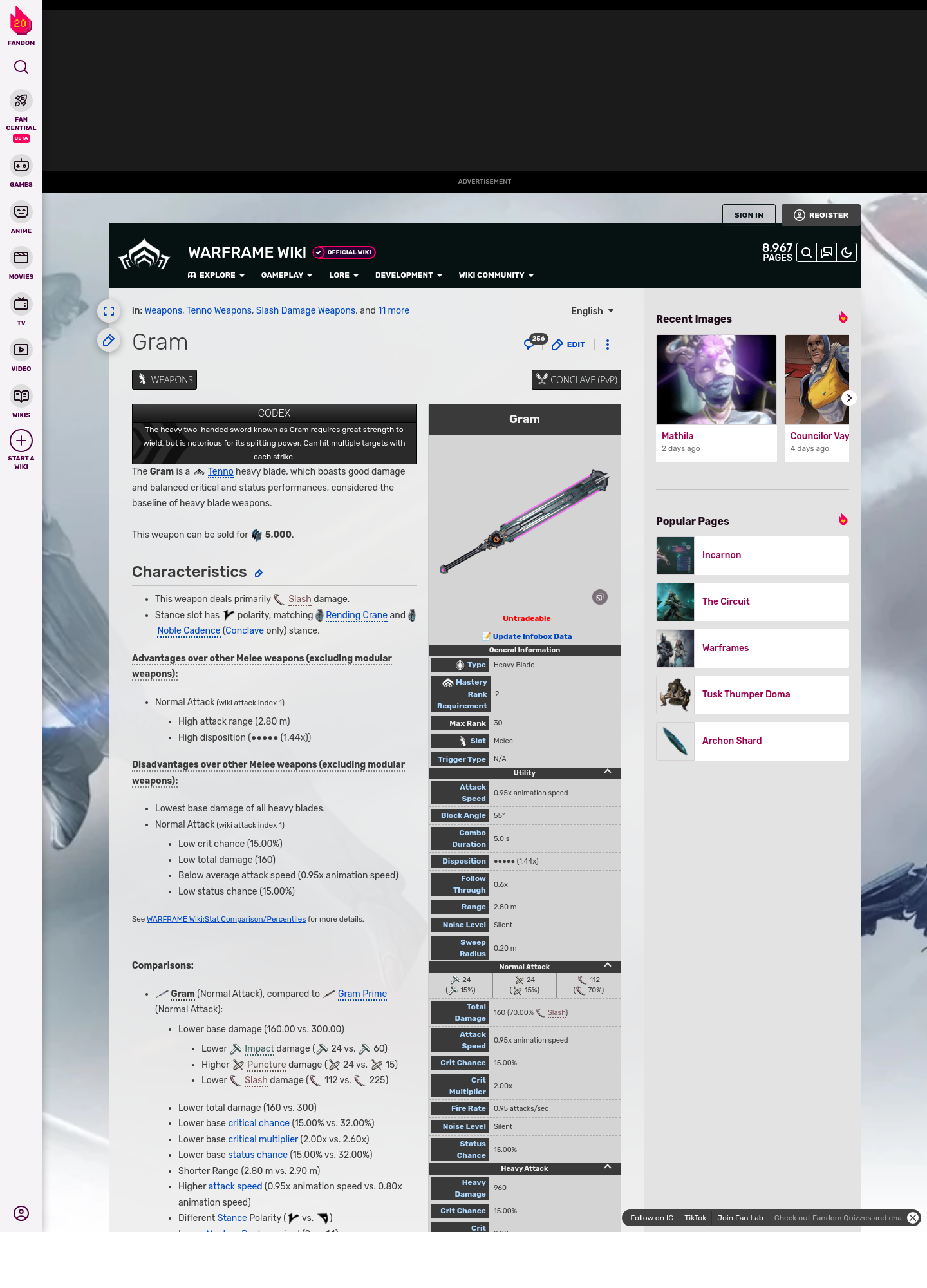This screenshot has width=927, height=1288.
Task: Click next arrow in Recent Images carousel
Action: 849,398
